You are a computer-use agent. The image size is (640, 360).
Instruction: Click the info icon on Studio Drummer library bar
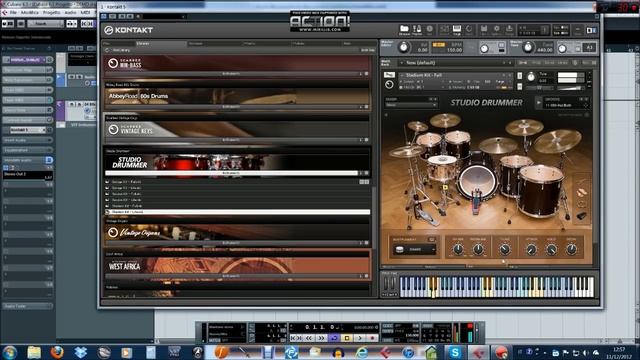361,173
